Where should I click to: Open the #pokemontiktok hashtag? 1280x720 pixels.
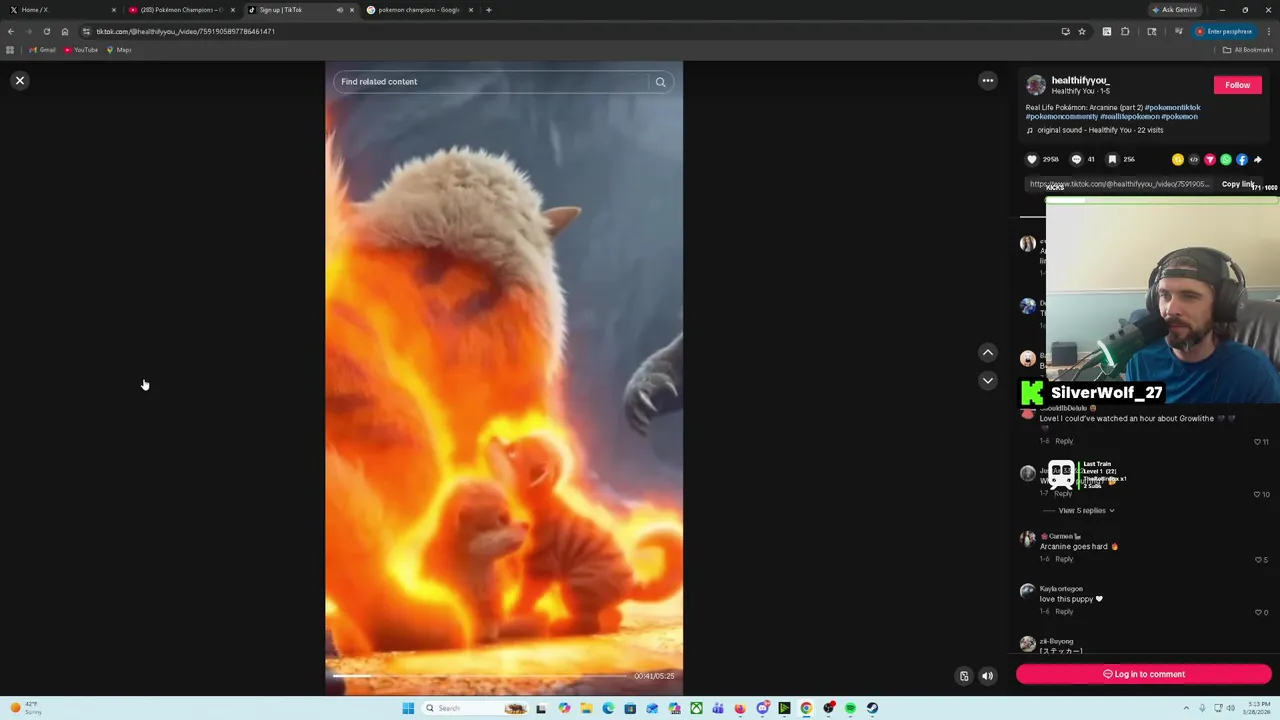1172,107
